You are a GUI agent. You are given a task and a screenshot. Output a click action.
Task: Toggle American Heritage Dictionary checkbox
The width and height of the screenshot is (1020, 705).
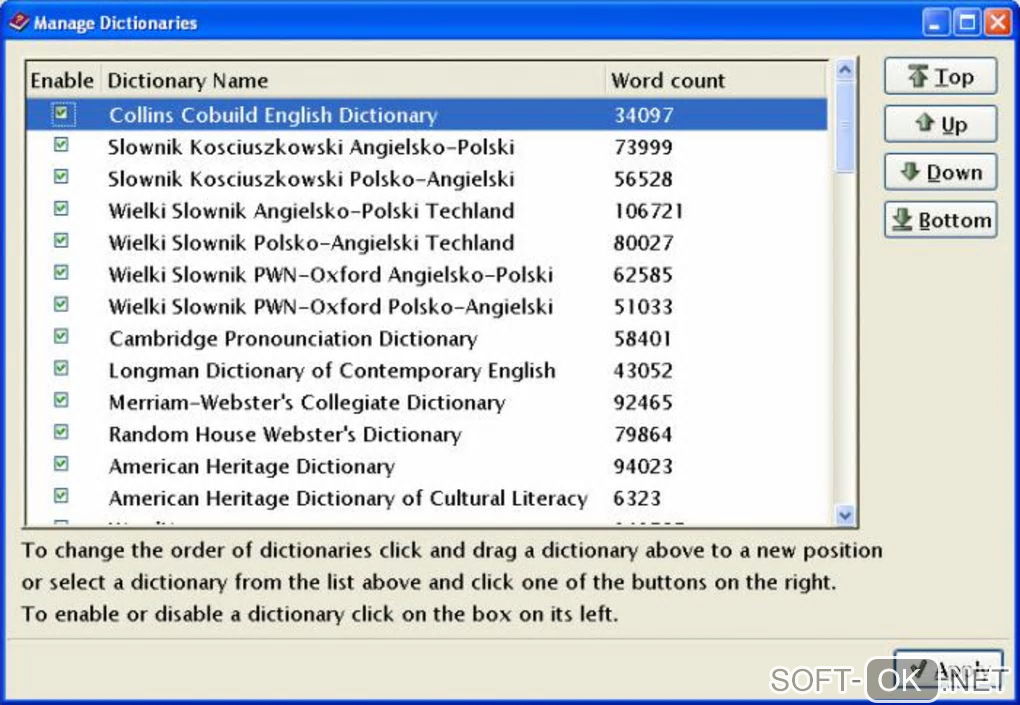coord(61,464)
